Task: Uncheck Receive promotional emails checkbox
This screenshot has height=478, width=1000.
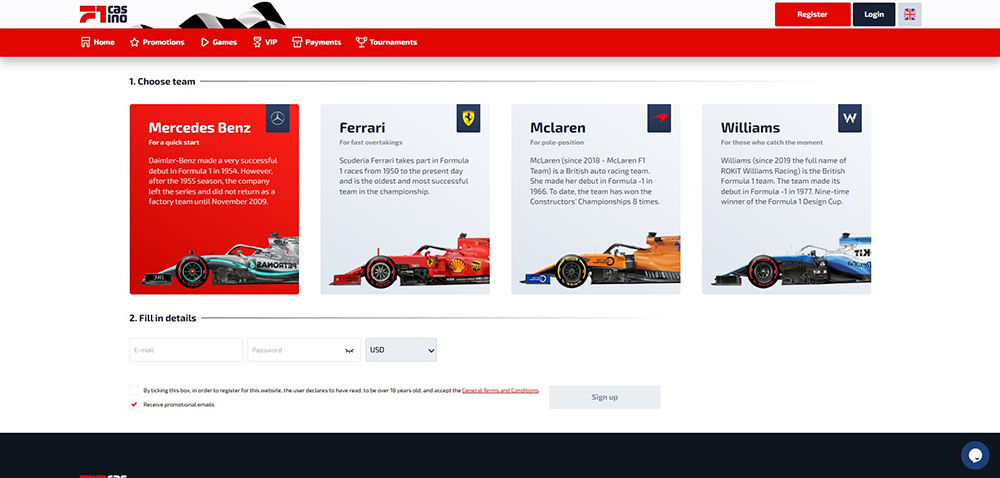Action: pyautogui.click(x=134, y=404)
